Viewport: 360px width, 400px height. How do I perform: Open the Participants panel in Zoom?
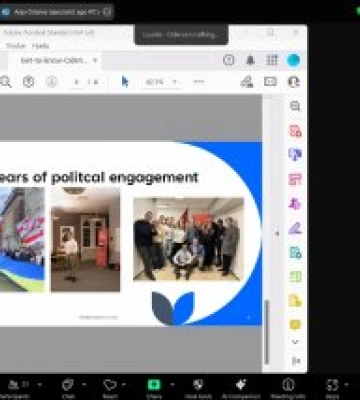click(18, 388)
